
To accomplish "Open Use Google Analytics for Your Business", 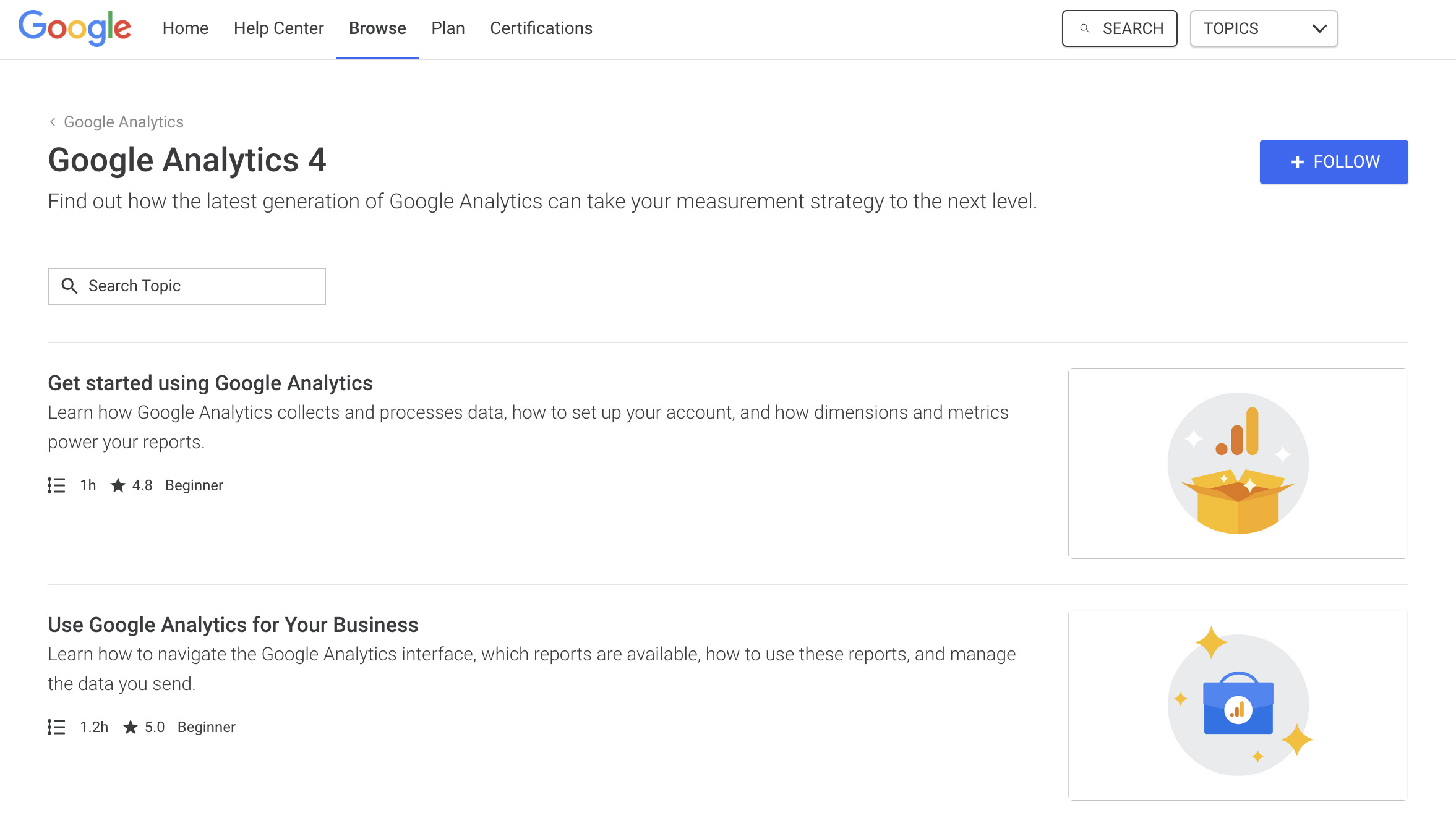I will 233,625.
